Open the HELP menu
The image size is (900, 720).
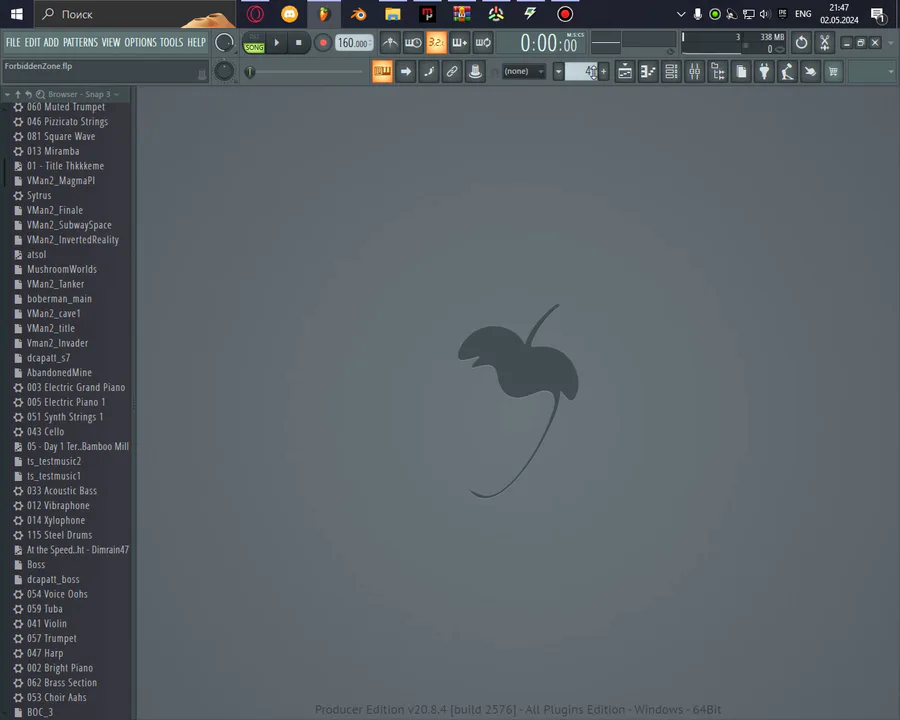196,42
